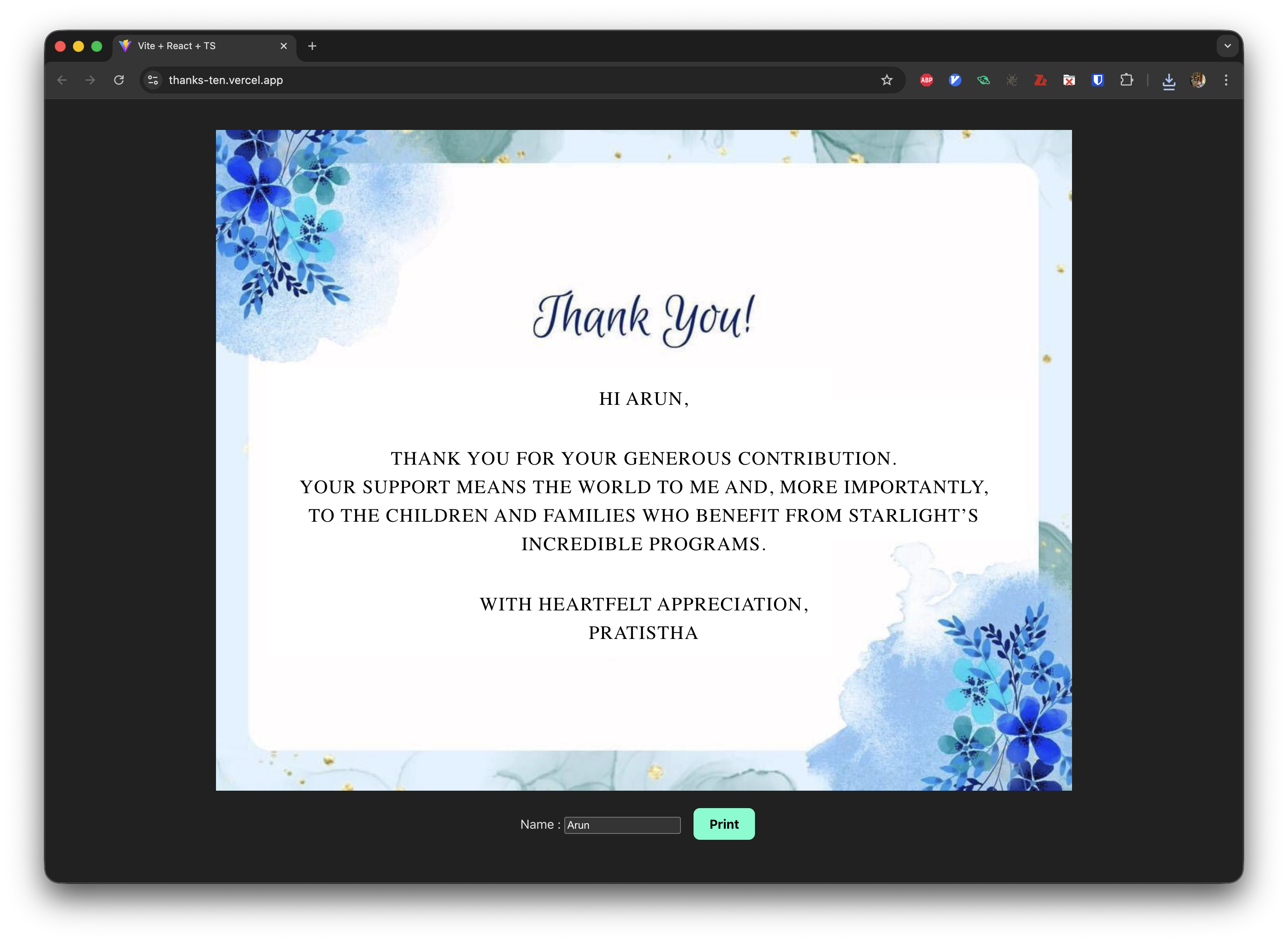Bookmark this page with the star icon

(x=886, y=80)
